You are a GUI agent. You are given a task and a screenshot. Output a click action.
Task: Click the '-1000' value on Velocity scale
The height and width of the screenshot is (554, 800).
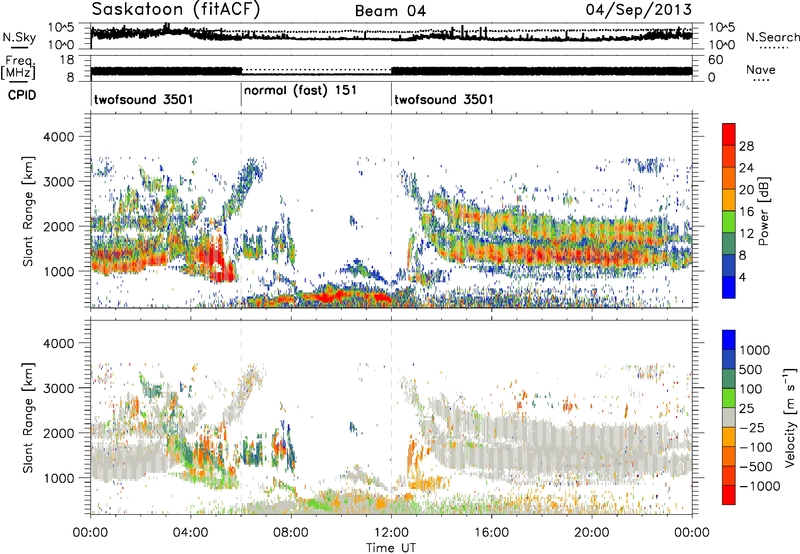pos(760,486)
